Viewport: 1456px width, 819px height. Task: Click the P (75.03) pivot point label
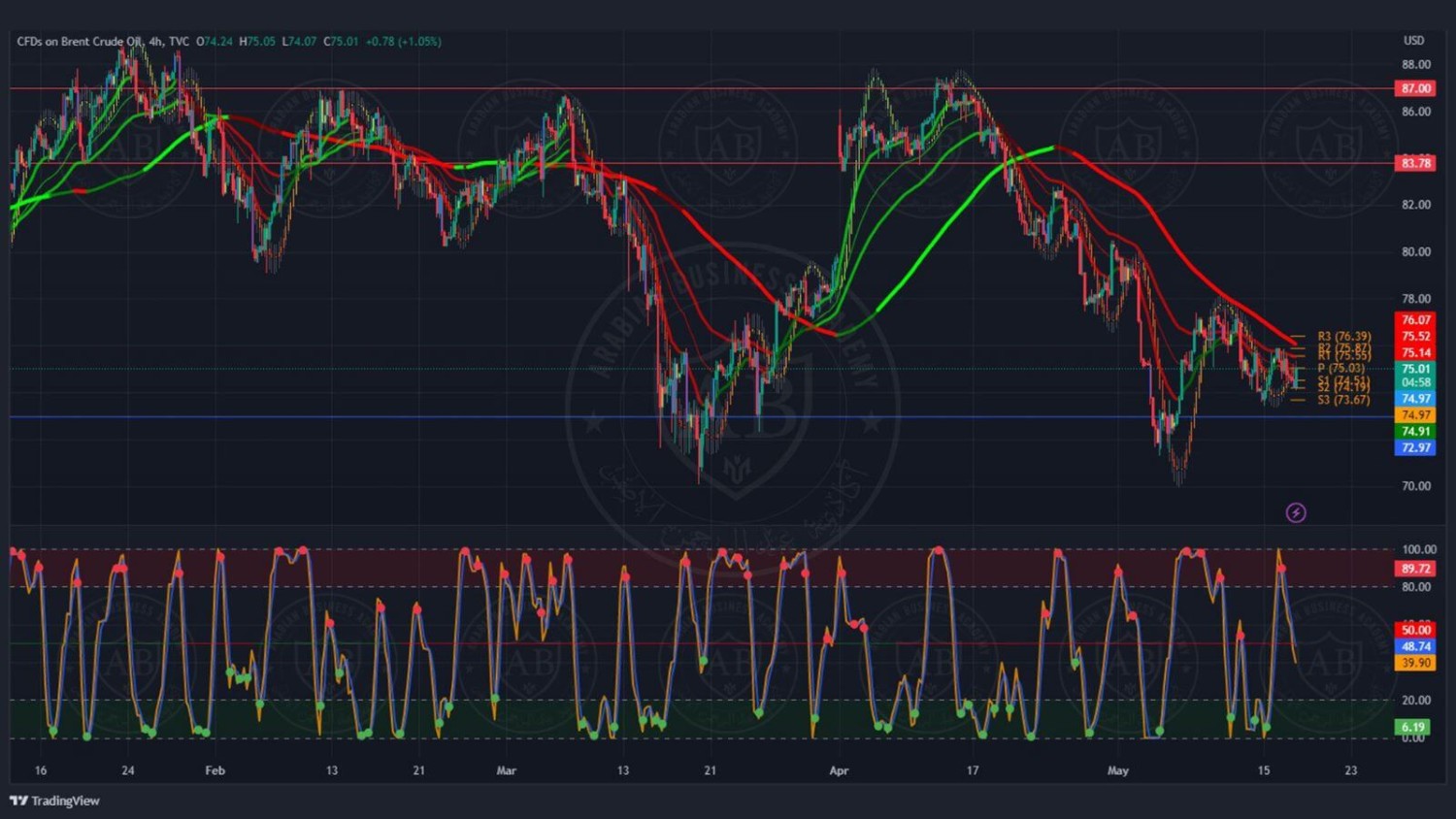pos(1340,368)
